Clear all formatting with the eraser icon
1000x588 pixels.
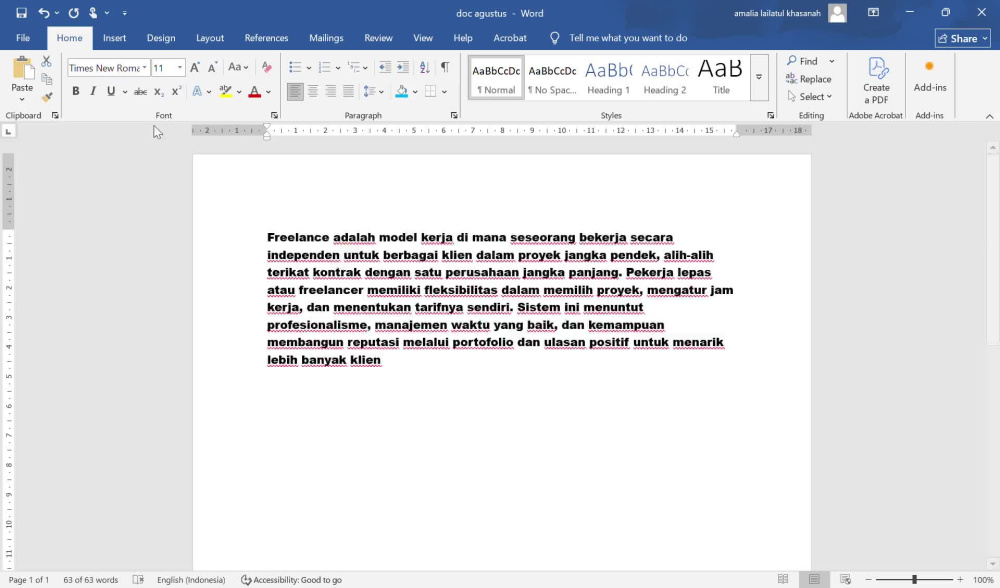point(267,67)
